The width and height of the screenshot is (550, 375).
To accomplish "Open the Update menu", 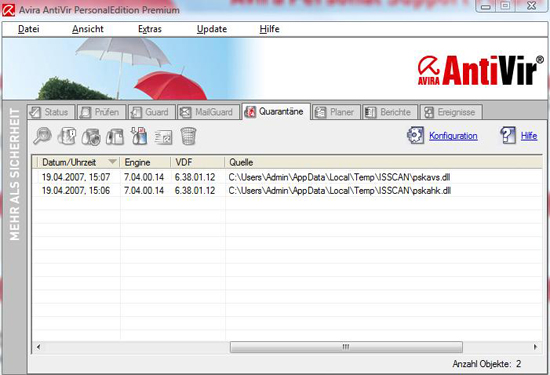I will (212, 29).
